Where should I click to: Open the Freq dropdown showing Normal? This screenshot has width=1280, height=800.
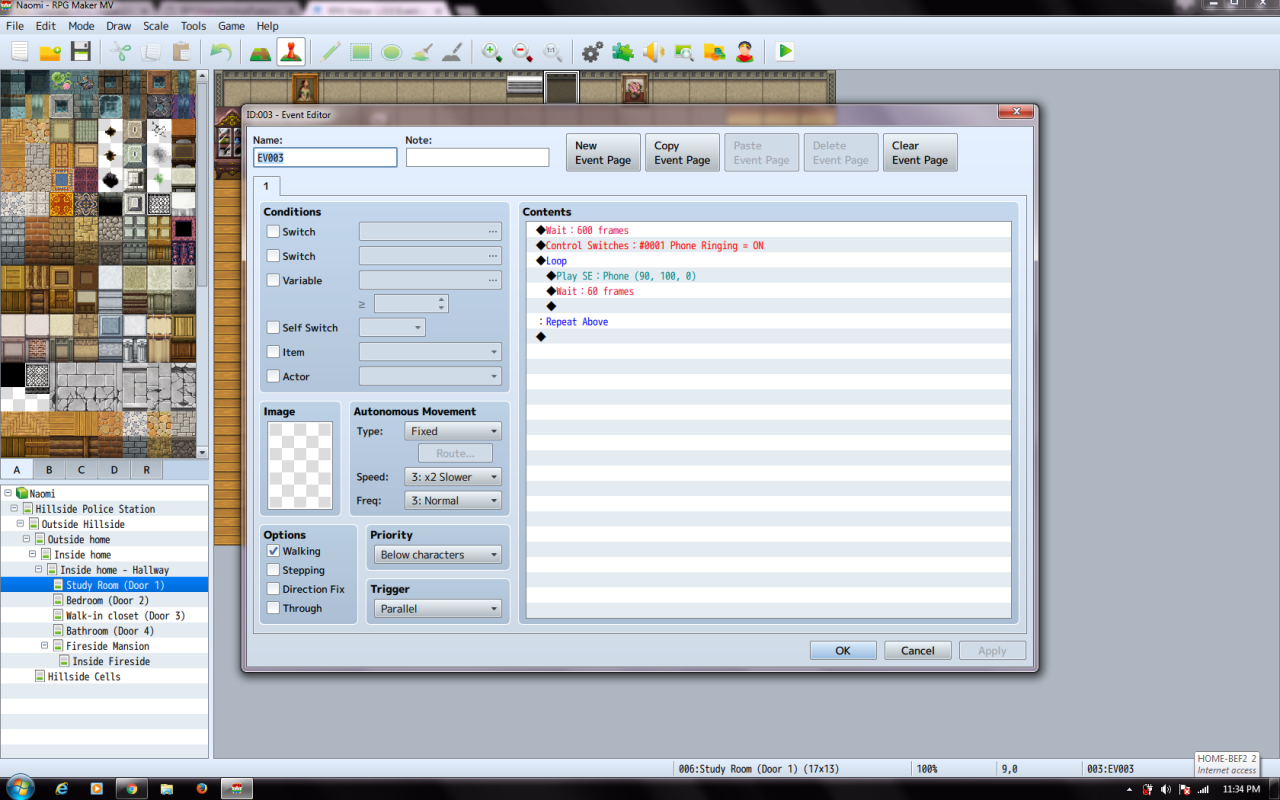point(453,501)
